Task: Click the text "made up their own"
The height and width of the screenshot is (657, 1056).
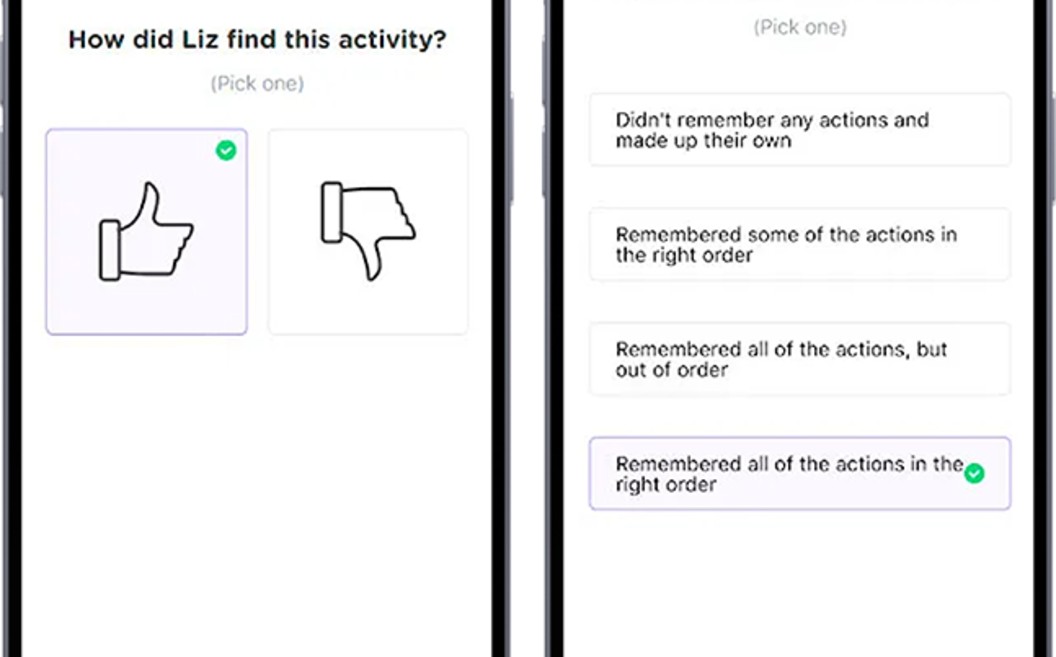Action: click(703, 141)
